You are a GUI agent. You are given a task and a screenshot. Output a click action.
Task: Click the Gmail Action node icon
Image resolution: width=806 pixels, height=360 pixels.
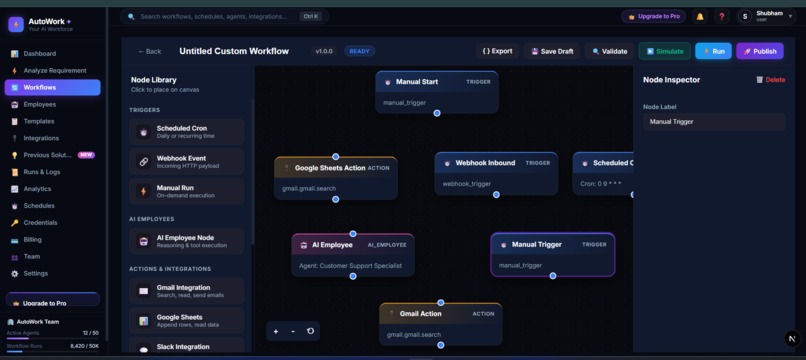[392, 313]
